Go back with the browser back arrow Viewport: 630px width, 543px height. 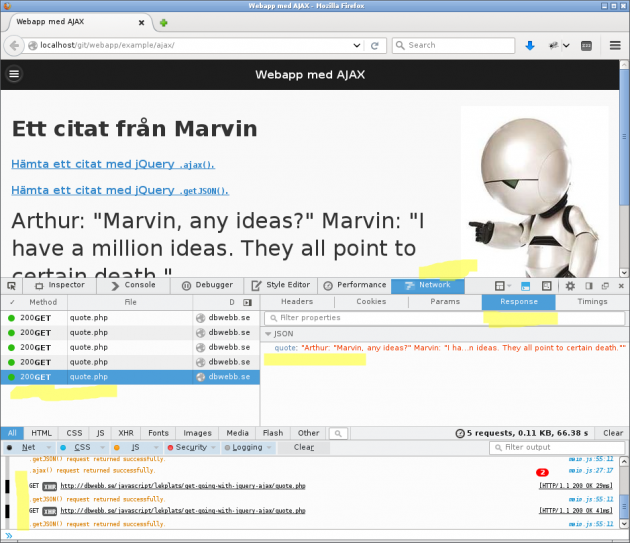[x=14, y=45]
